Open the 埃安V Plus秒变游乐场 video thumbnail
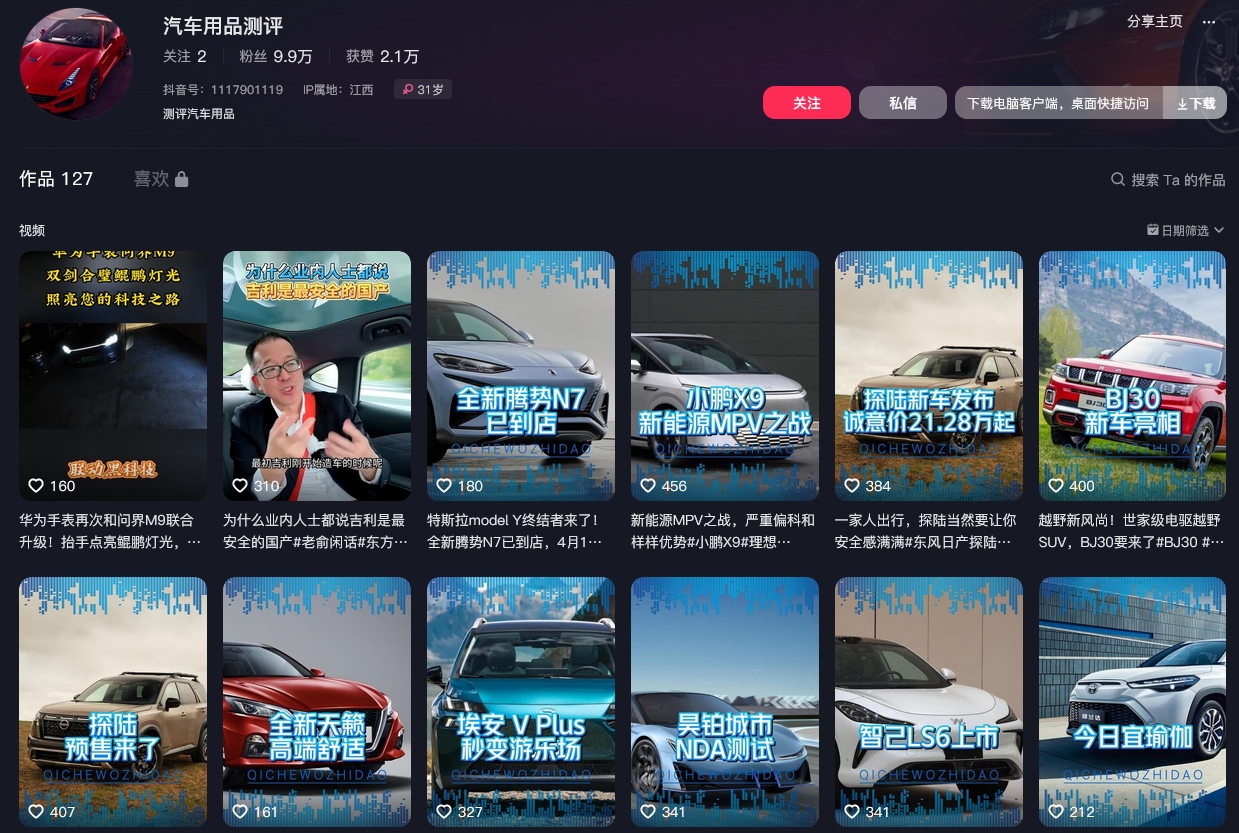 point(521,702)
